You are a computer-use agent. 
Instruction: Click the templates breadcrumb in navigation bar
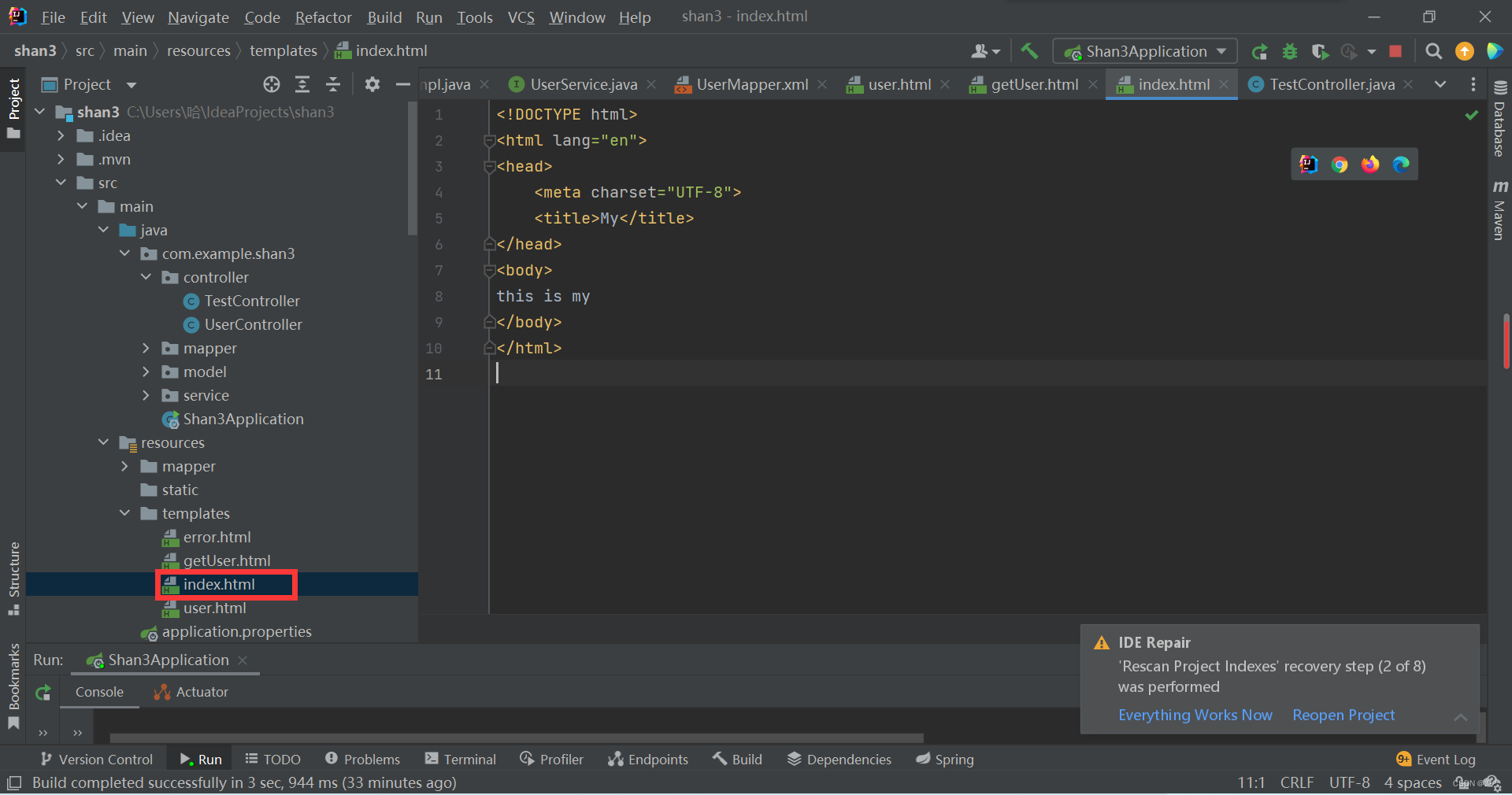283,50
